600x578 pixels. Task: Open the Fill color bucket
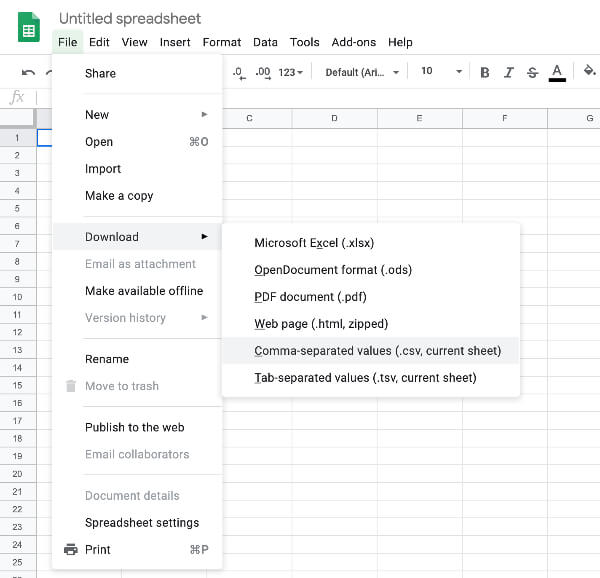pos(589,71)
